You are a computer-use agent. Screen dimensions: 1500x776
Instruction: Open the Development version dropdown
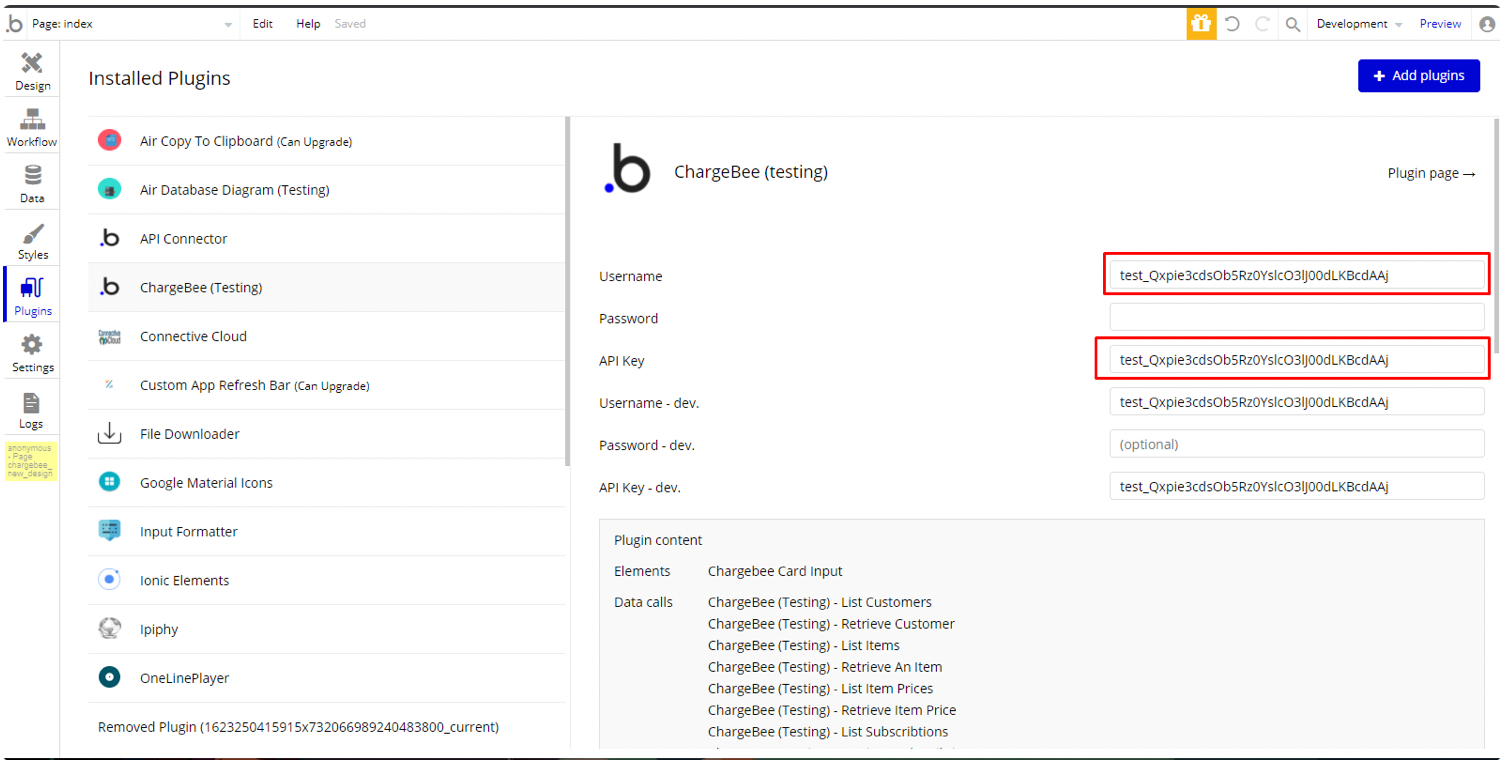[x=1359, y=24]
